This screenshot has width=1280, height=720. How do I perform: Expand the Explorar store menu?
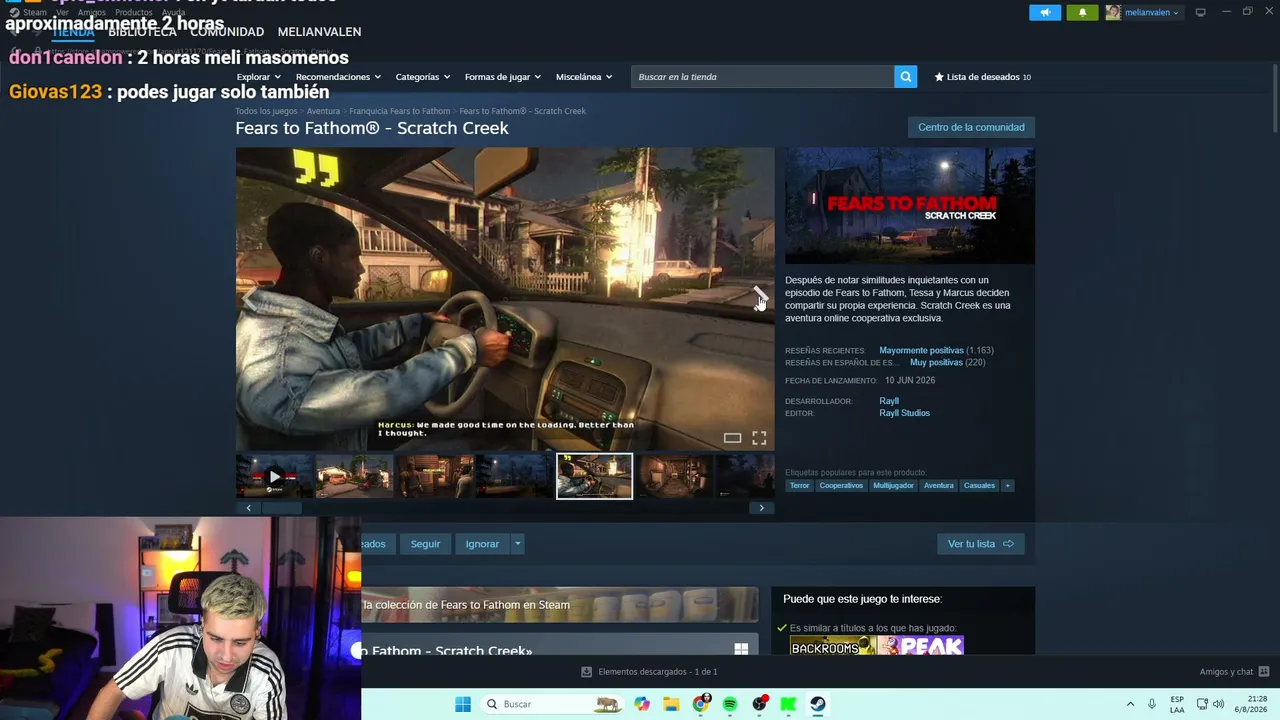pos(259,77)
